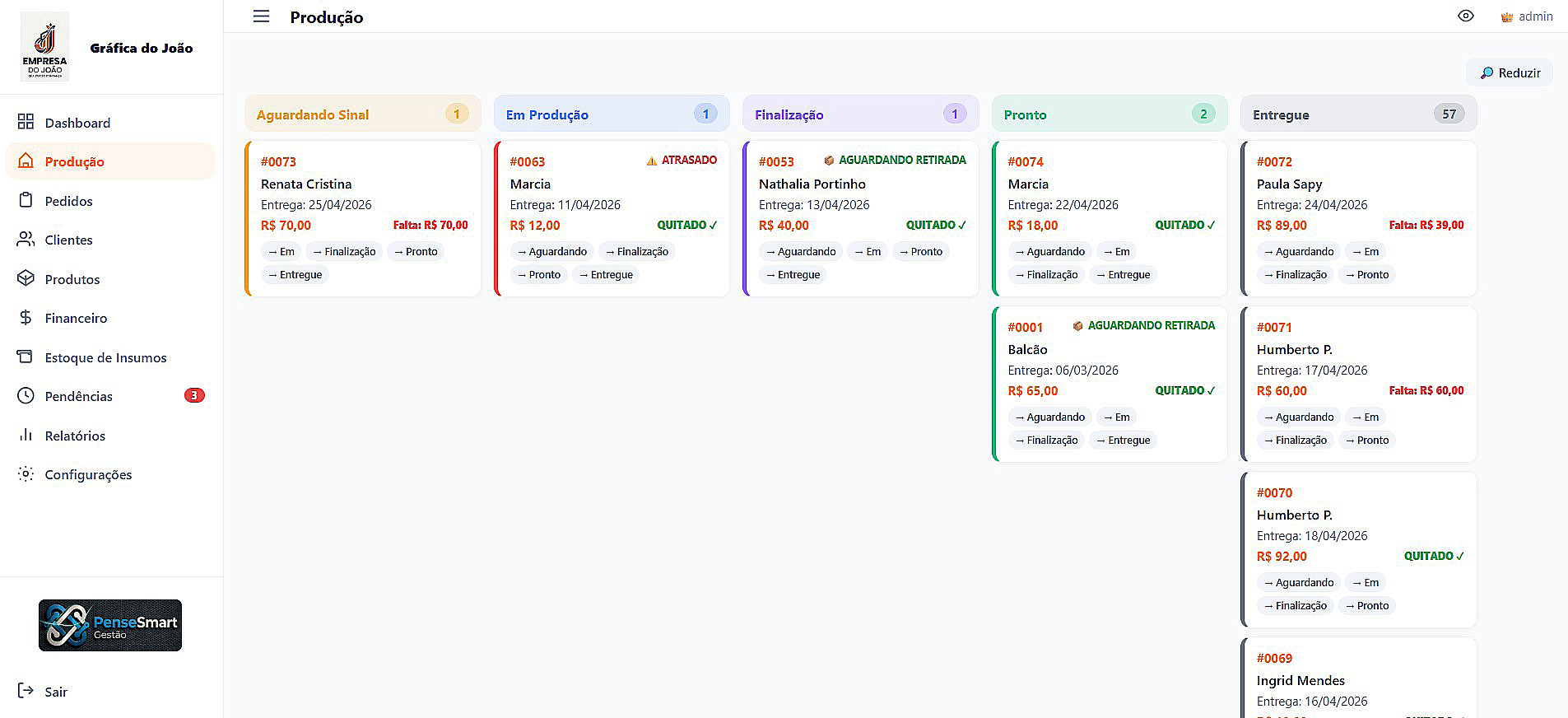Click the Pronto column header
Screen dimensions: 1568x718
[x=1110, y=114]
